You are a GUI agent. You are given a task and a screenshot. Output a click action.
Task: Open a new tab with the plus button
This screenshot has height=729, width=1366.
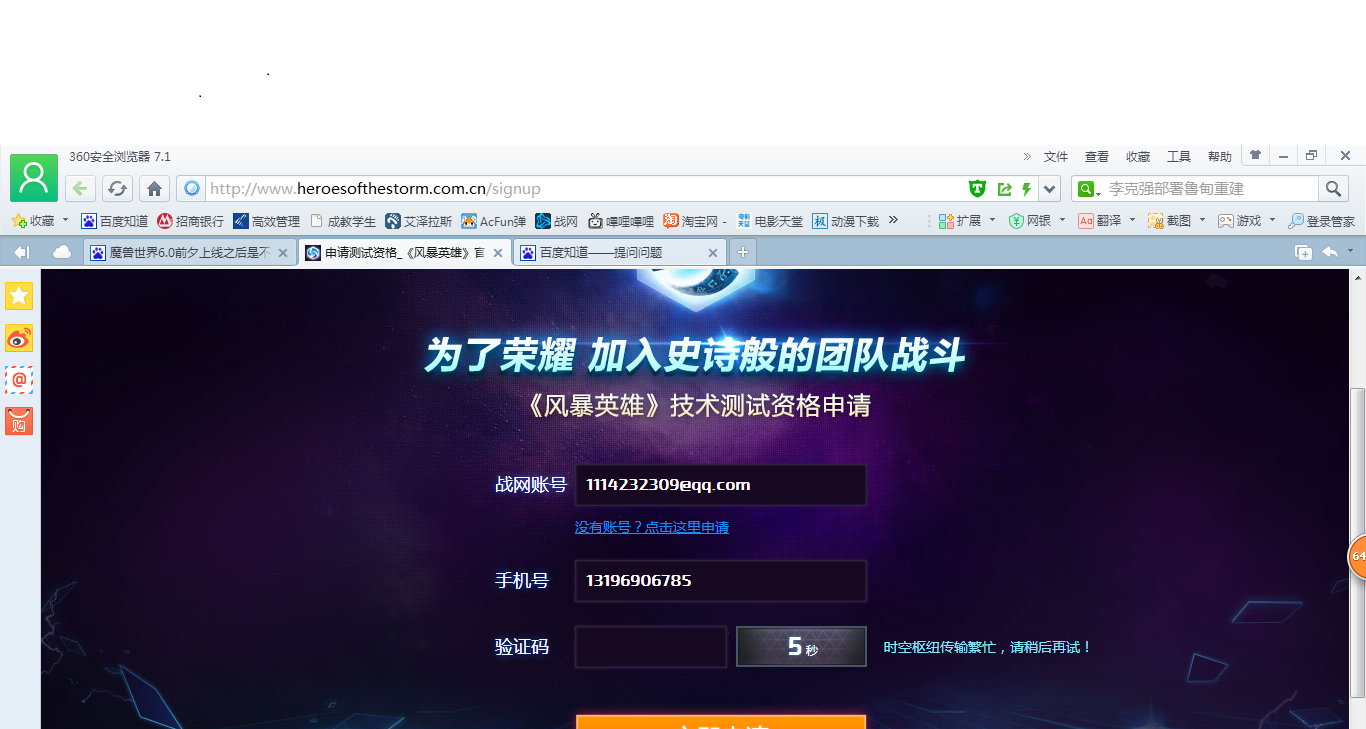click(x=742, y=252)
